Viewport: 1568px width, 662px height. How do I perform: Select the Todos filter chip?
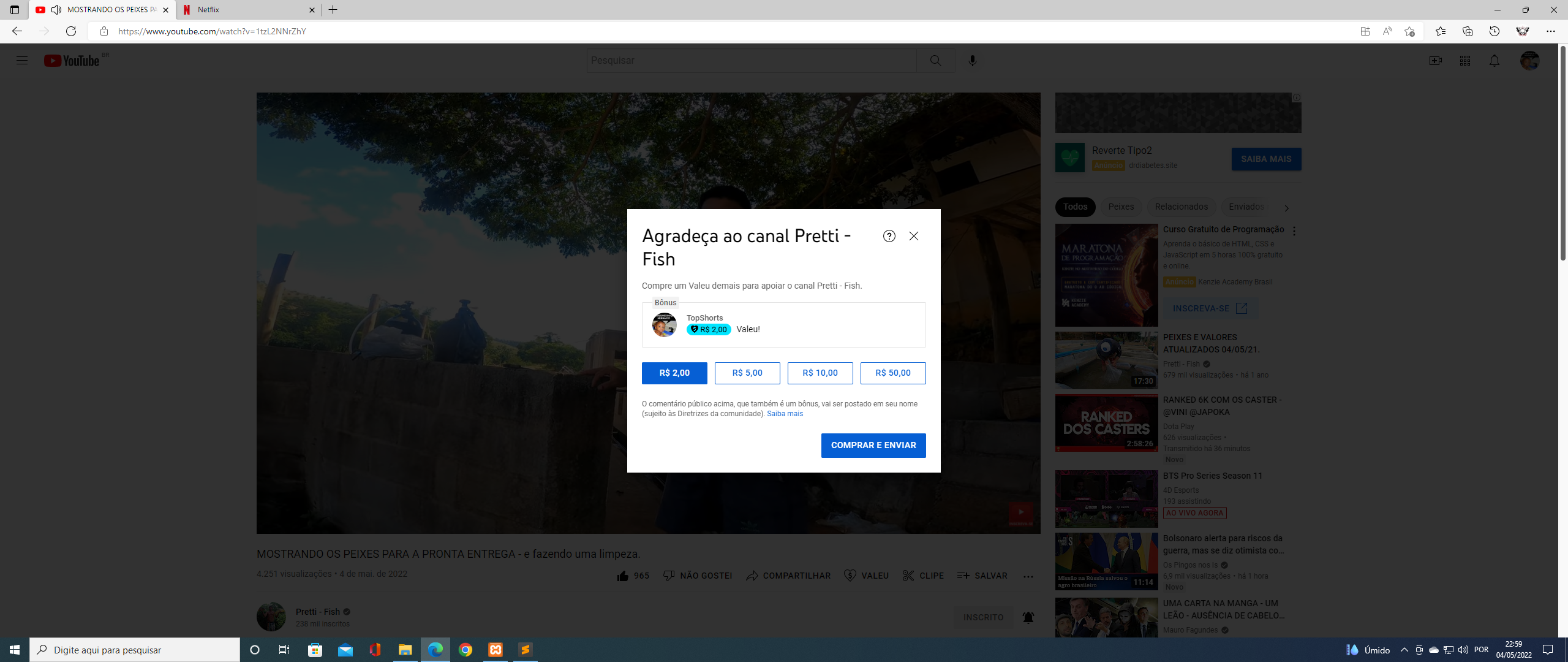[1075, 207]
